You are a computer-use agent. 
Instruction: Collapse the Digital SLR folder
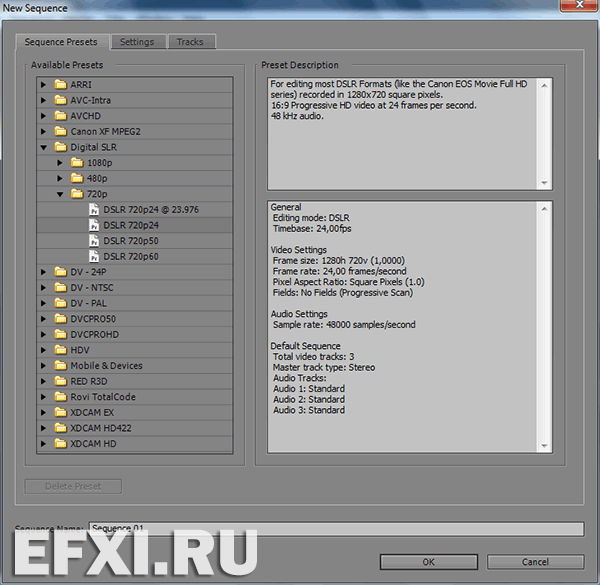44,147
